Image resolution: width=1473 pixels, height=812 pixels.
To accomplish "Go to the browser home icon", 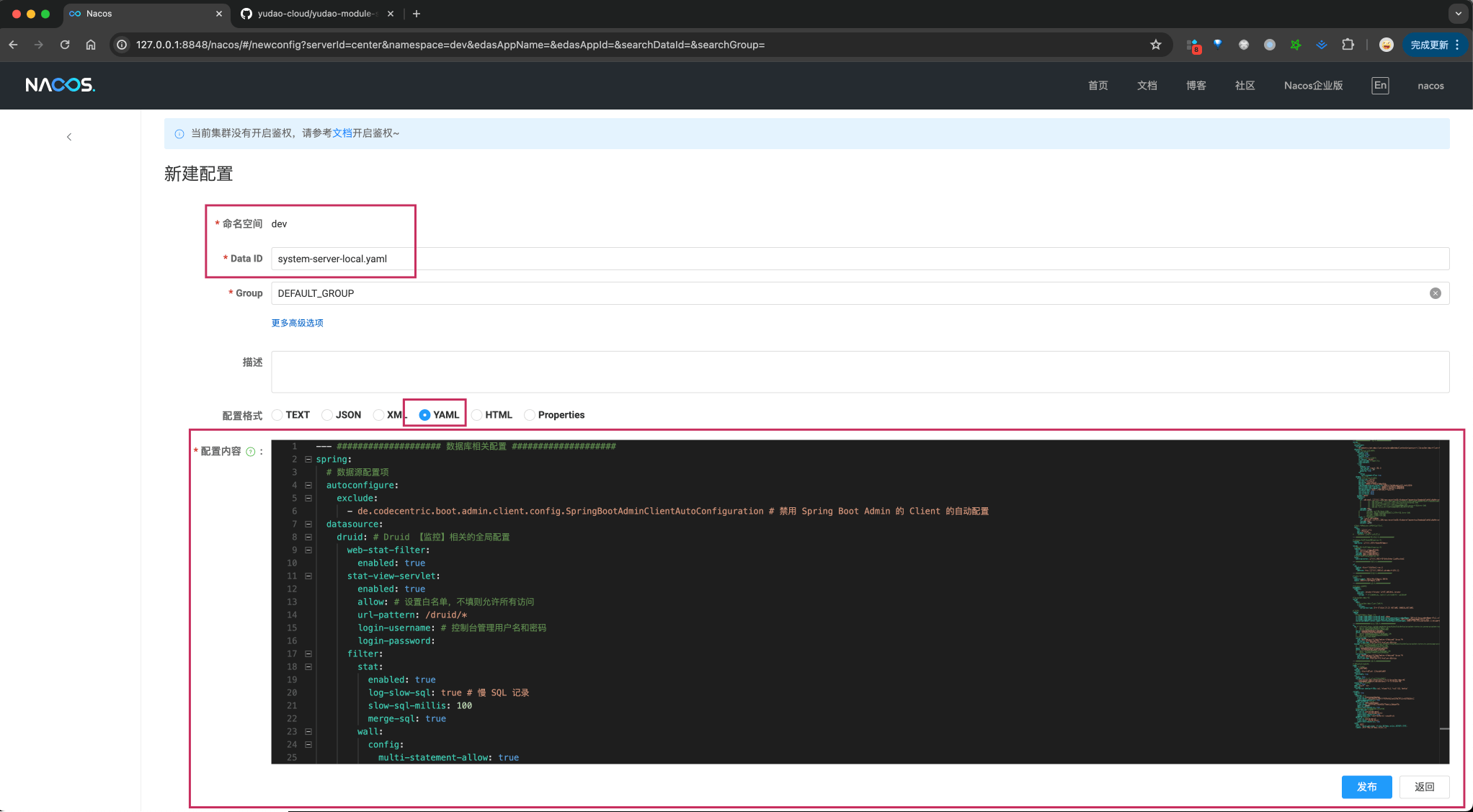I will 91,45.
